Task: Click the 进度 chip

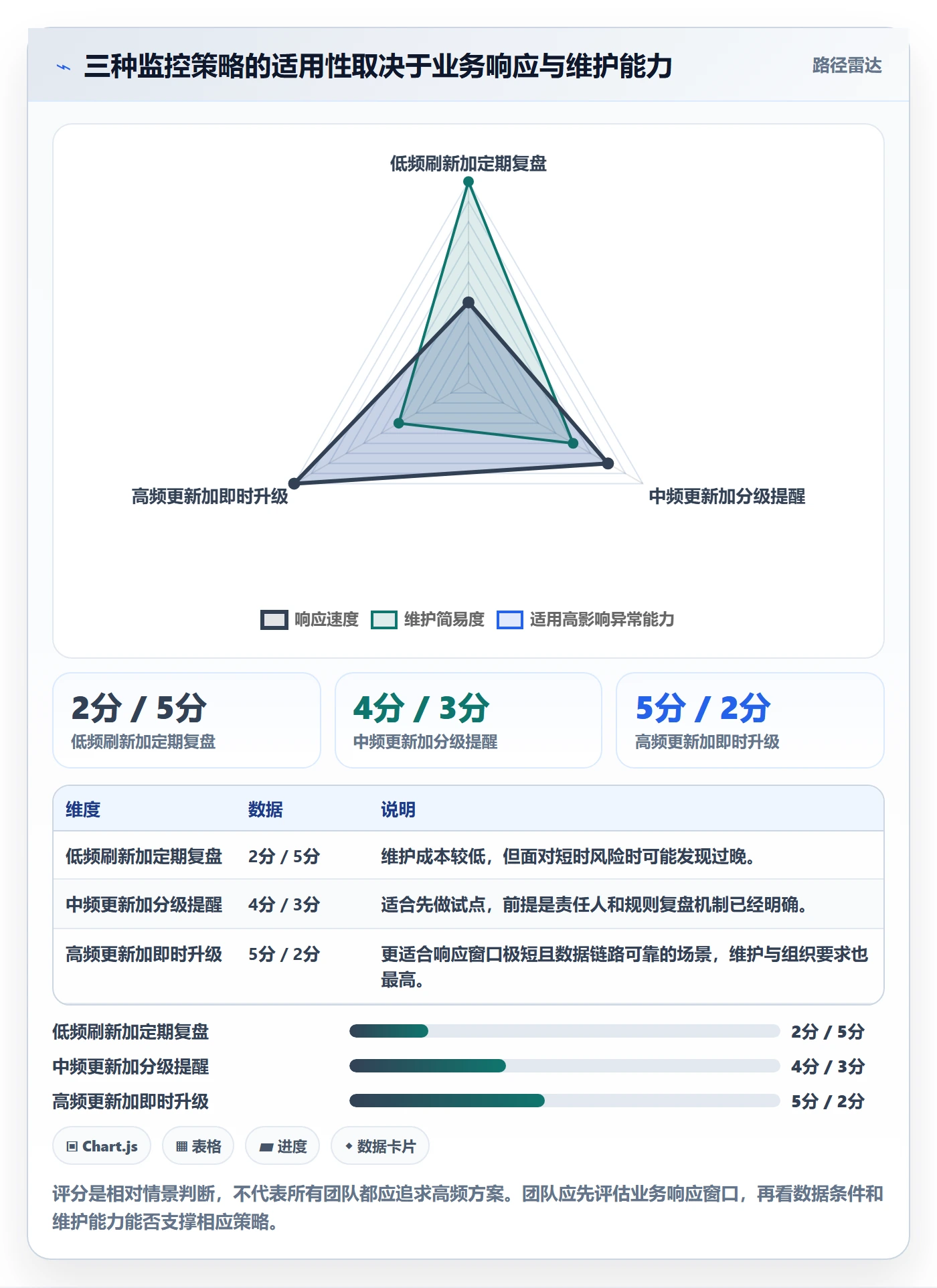Action: [x=282, y=1146]
